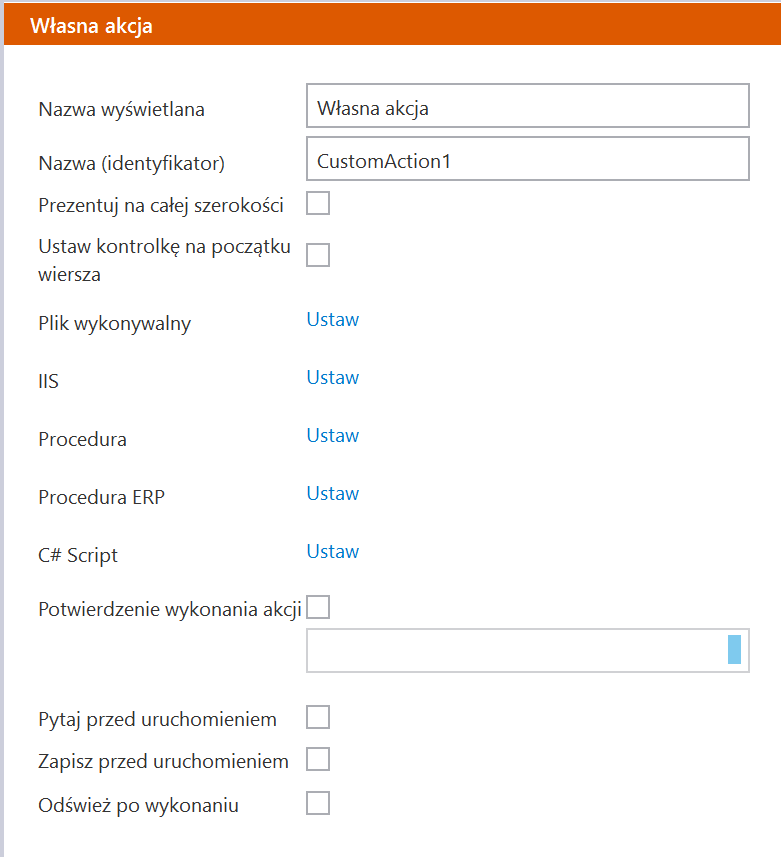Click the Procedura ERP label text
The width and height of the screenshot is (781, 857).
click(101, 497)
